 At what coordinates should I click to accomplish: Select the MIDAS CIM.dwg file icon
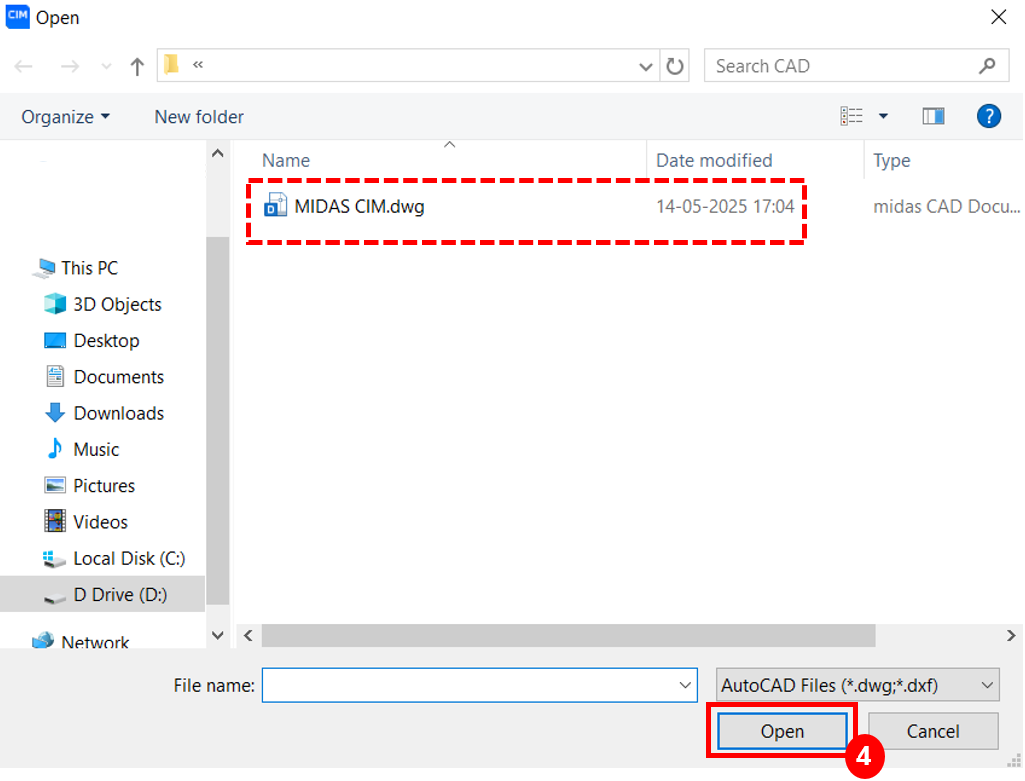275,205
